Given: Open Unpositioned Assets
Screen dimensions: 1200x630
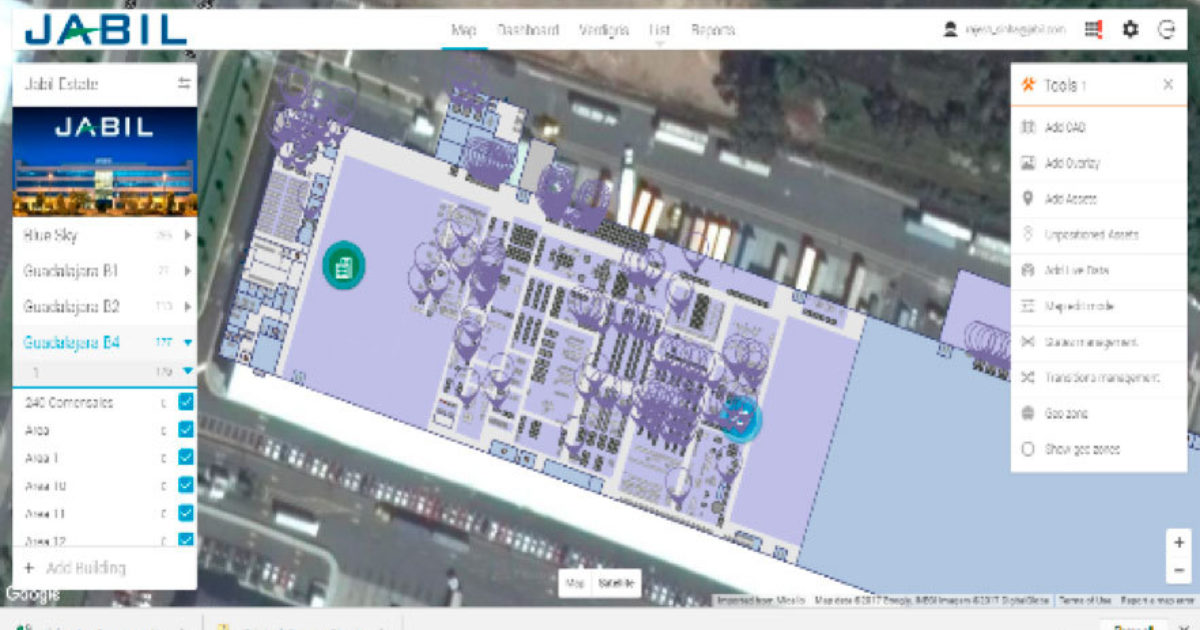Looking at the screenshot, I should (x=1096, y=234).
